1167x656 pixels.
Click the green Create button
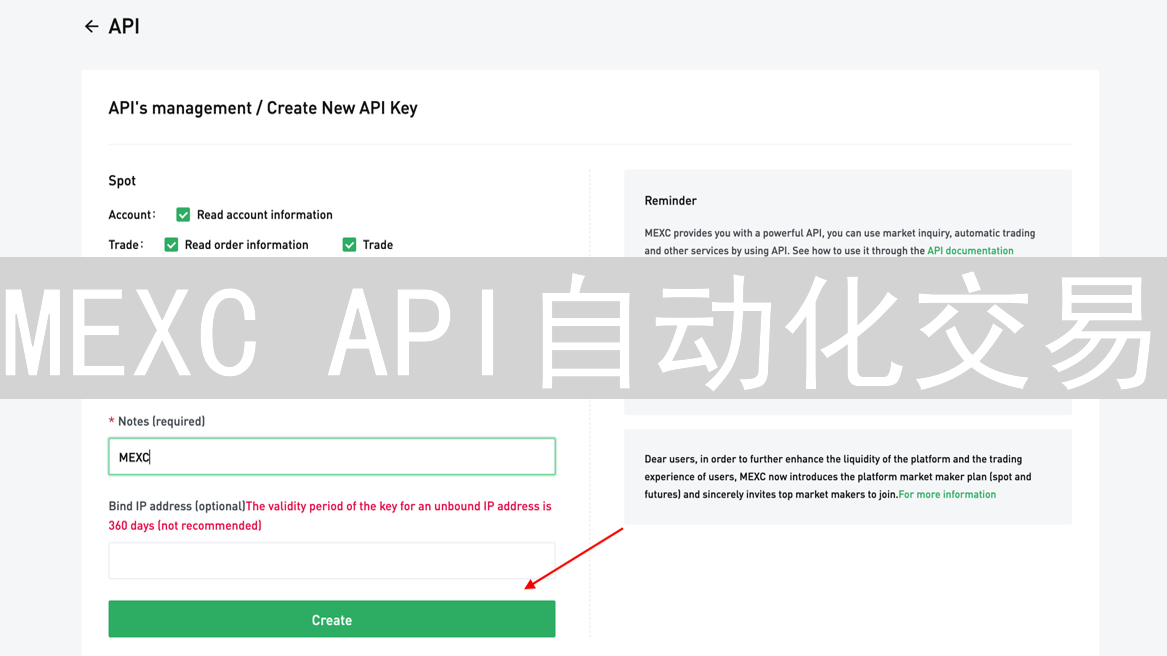coord(332,619)
